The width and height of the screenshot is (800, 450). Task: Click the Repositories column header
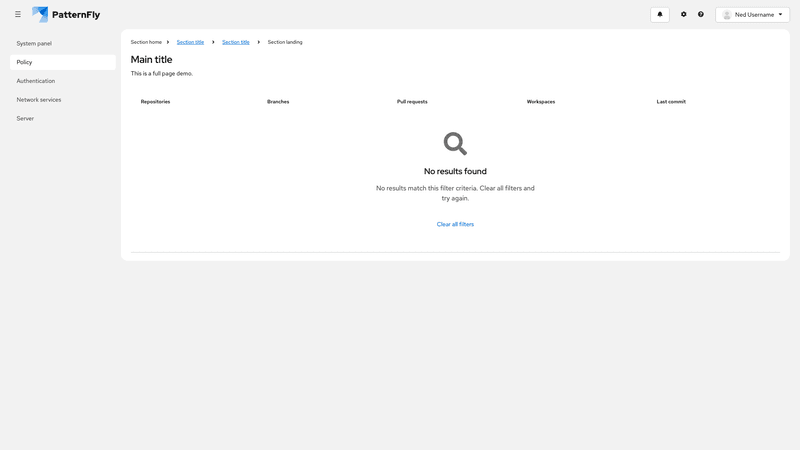click(x=155, y=102)
